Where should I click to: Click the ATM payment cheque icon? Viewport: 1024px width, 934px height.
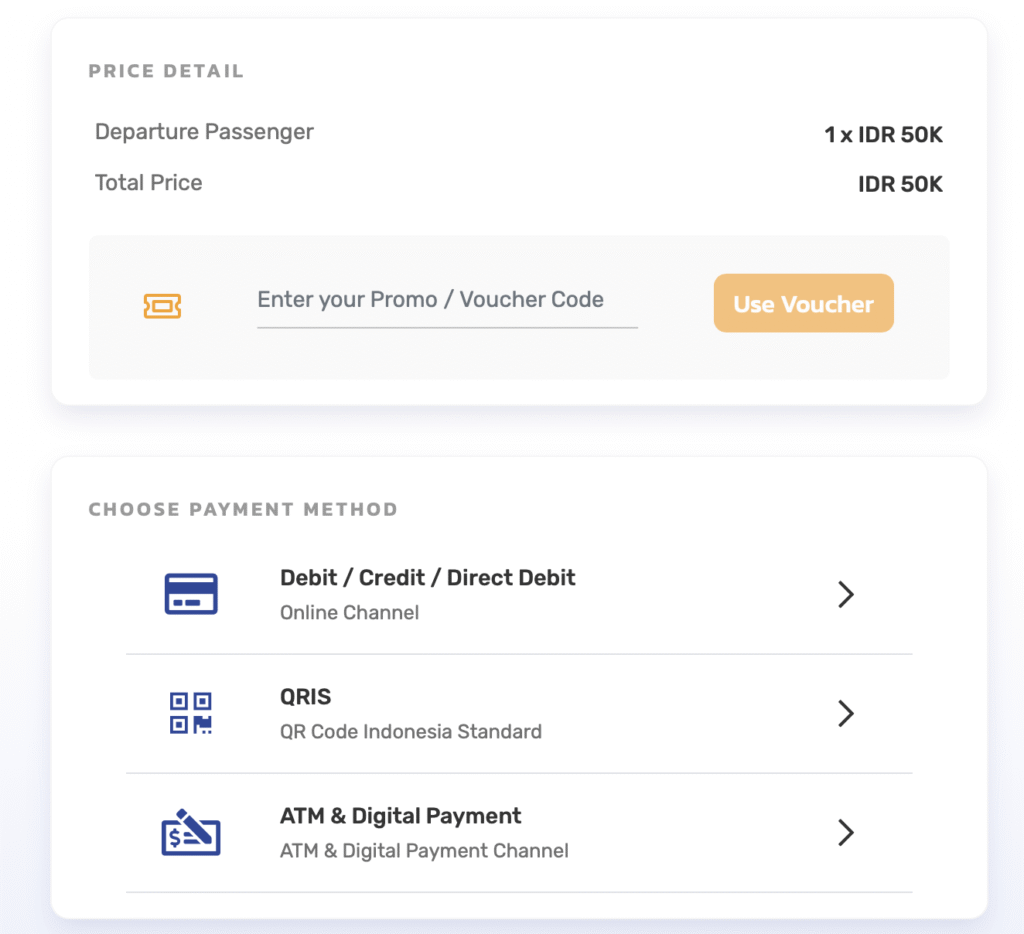pyautogui.click(x=190, y=832)
